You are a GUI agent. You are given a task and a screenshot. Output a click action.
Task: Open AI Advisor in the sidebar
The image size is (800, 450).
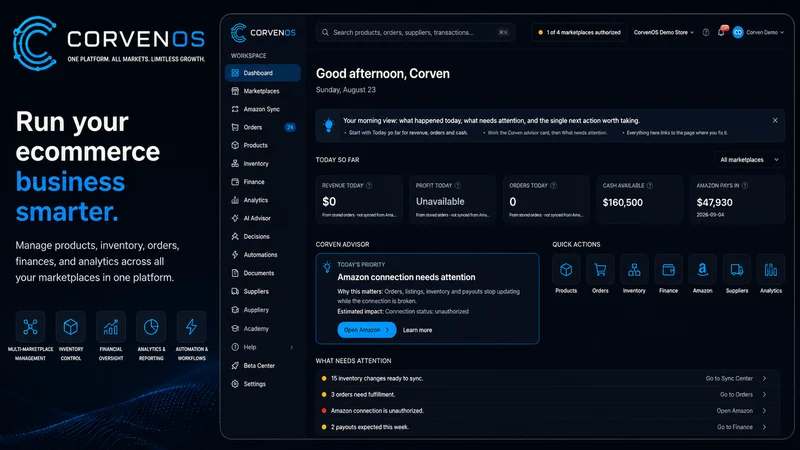point(263,218)
